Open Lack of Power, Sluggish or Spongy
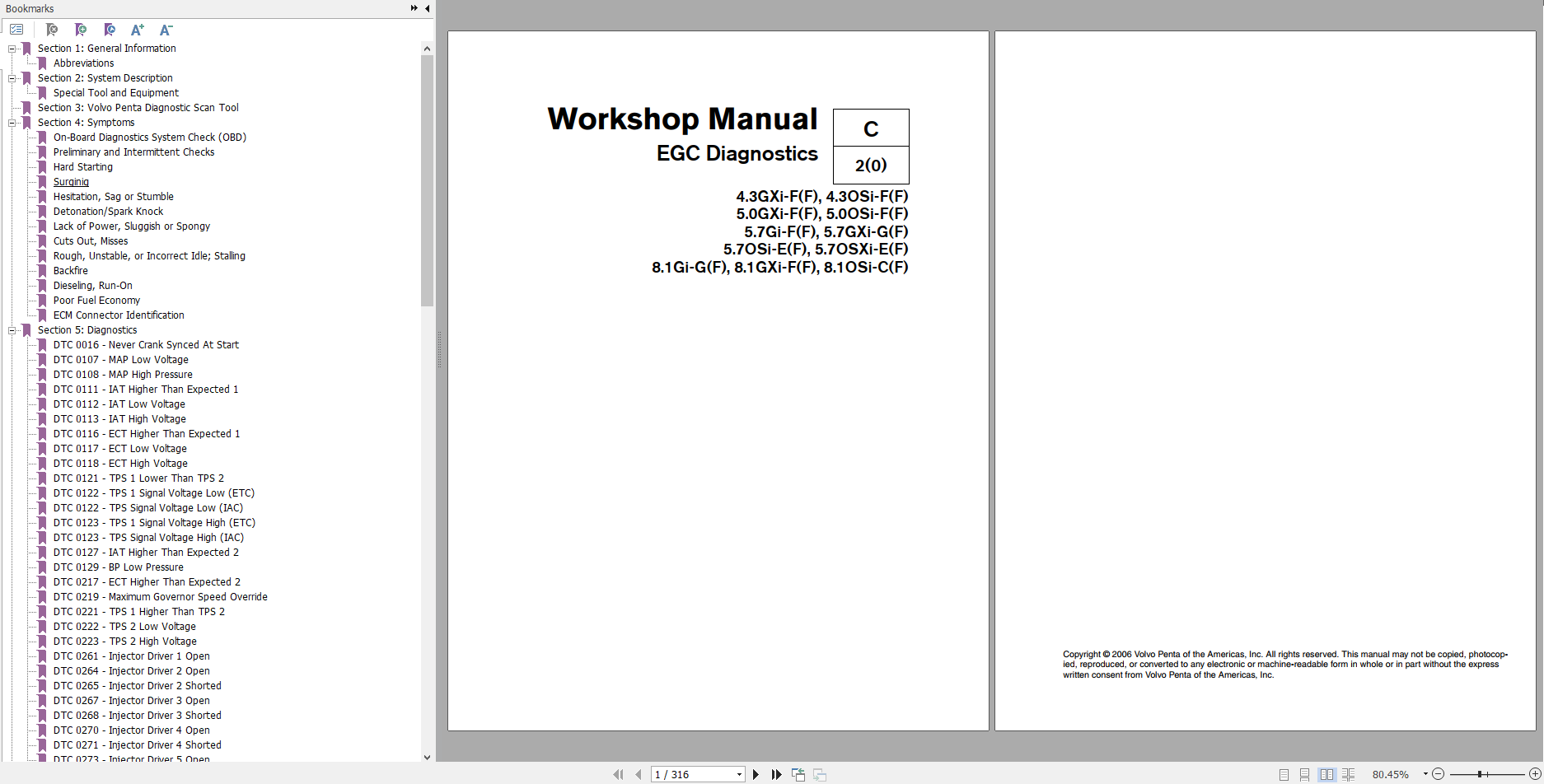This screenshot has width=1544, height=784. point(131,226)
